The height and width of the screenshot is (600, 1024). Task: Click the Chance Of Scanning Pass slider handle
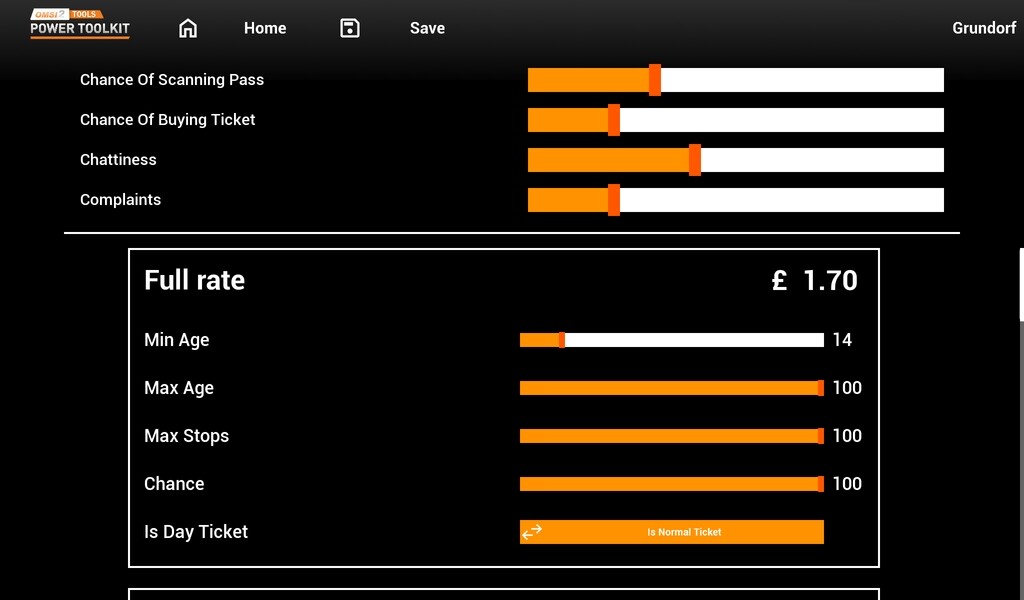coord(656,79)
